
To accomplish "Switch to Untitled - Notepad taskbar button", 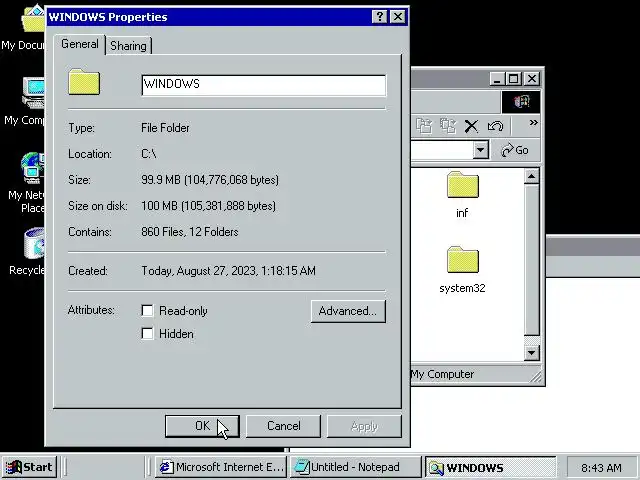I will [355, 467].
